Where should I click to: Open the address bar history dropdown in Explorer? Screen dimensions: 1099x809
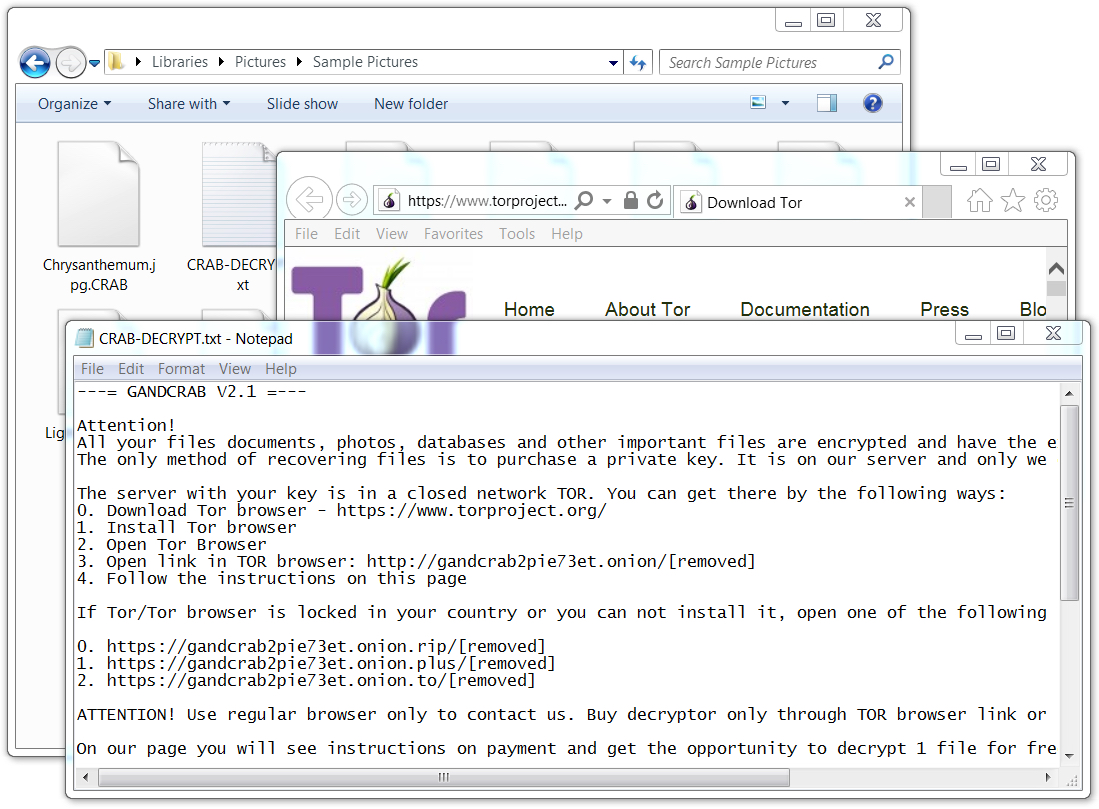click(613, 63)
